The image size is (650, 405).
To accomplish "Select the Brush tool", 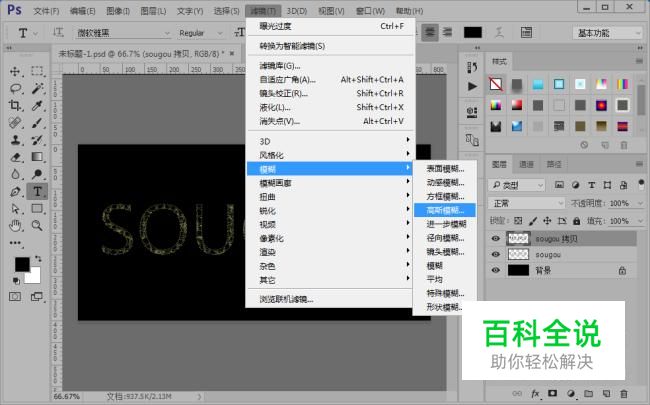I will (37, 123).
